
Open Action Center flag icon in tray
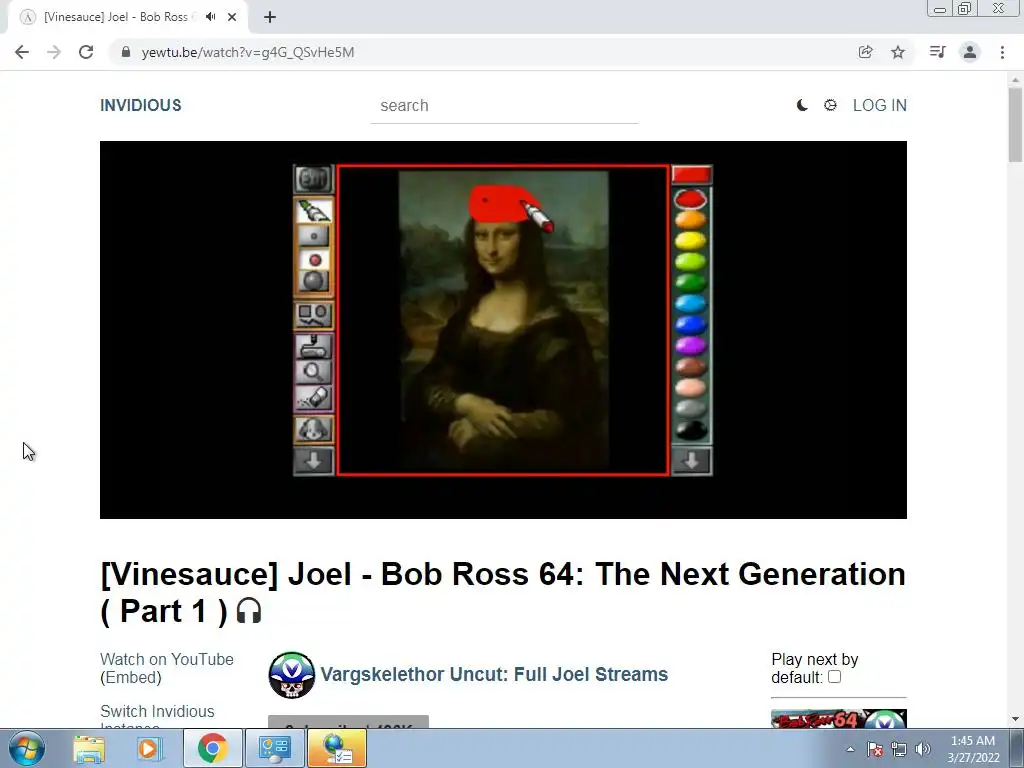click(875, 749)
